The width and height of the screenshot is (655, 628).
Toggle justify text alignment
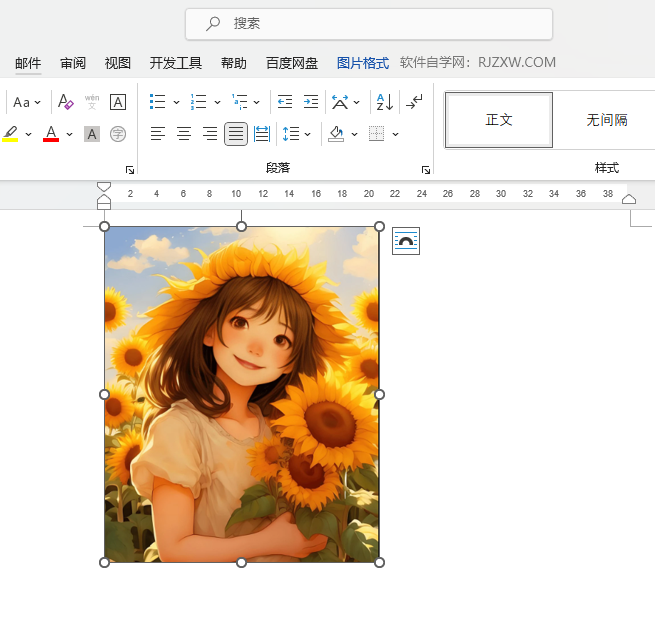pos(236,133)
